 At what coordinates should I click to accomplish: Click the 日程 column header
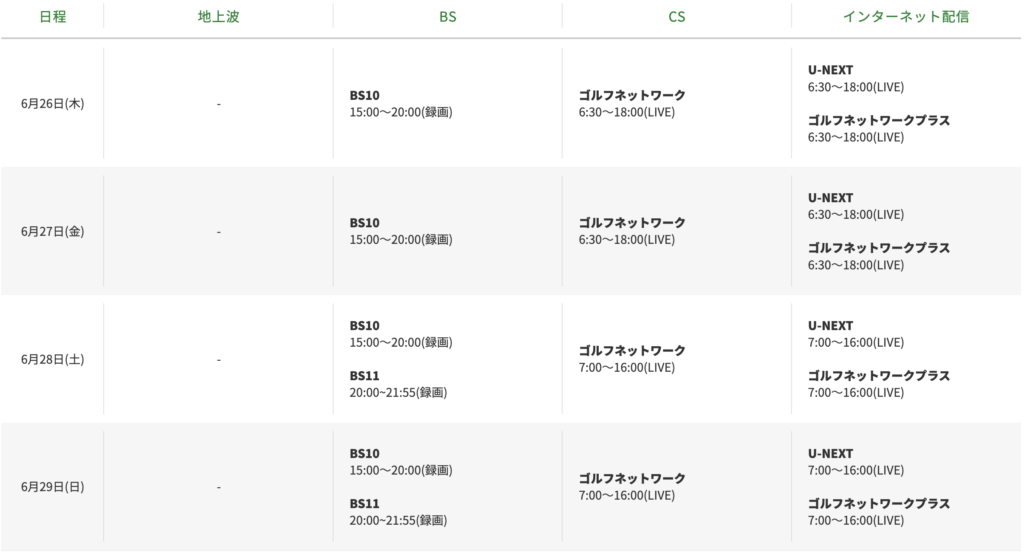[52, 17]
